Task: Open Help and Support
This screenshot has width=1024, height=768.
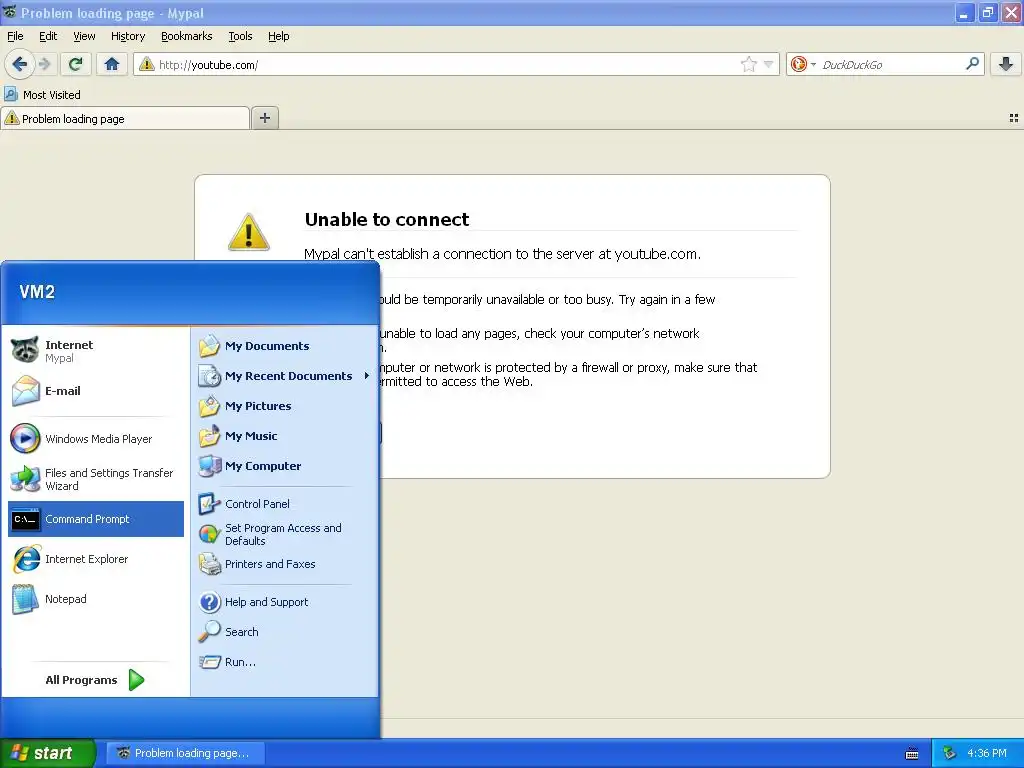Action: 285,602
